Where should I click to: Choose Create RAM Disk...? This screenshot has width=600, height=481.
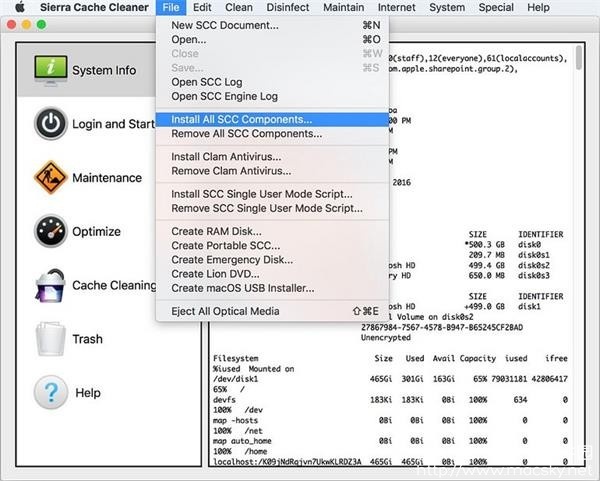(272, 231)
